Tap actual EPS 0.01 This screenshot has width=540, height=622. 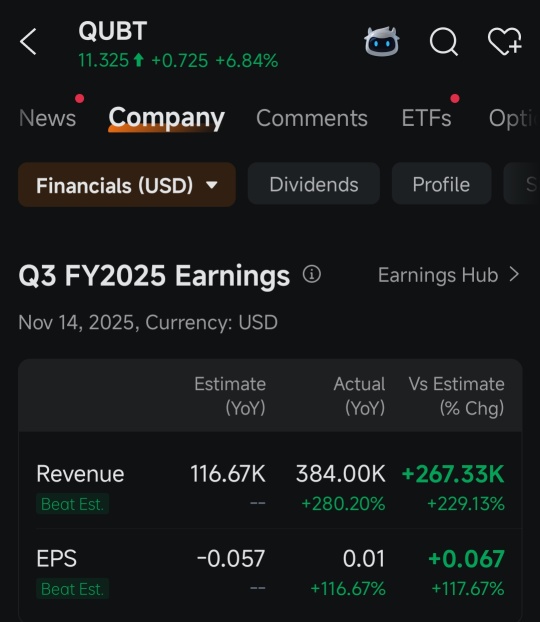pyautogui.click(x=364, y=559)
